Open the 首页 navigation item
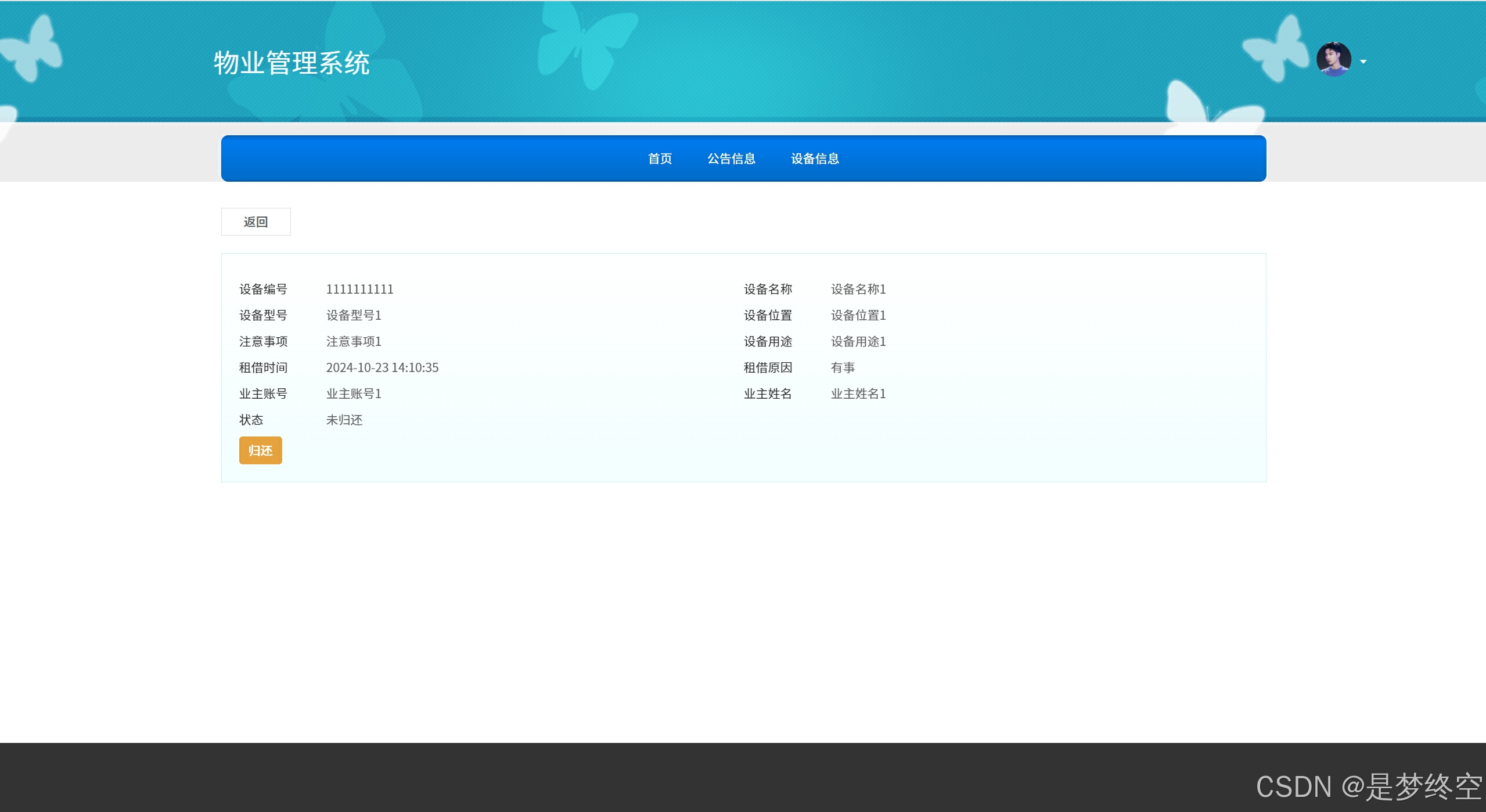This screenshot has width=1486, height=812. tap(660, 158)
